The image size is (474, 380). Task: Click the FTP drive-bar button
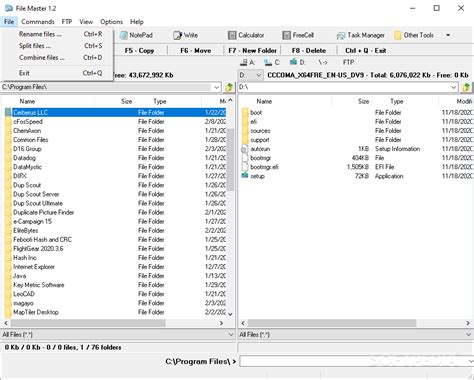pyautogui.click(x=348, y=62)
